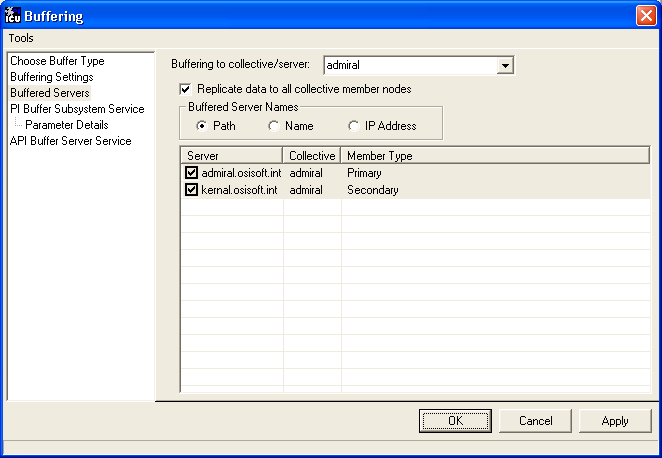
Task: Select Choose Buffer Type in the tree
Action: [x=57, y=61]
